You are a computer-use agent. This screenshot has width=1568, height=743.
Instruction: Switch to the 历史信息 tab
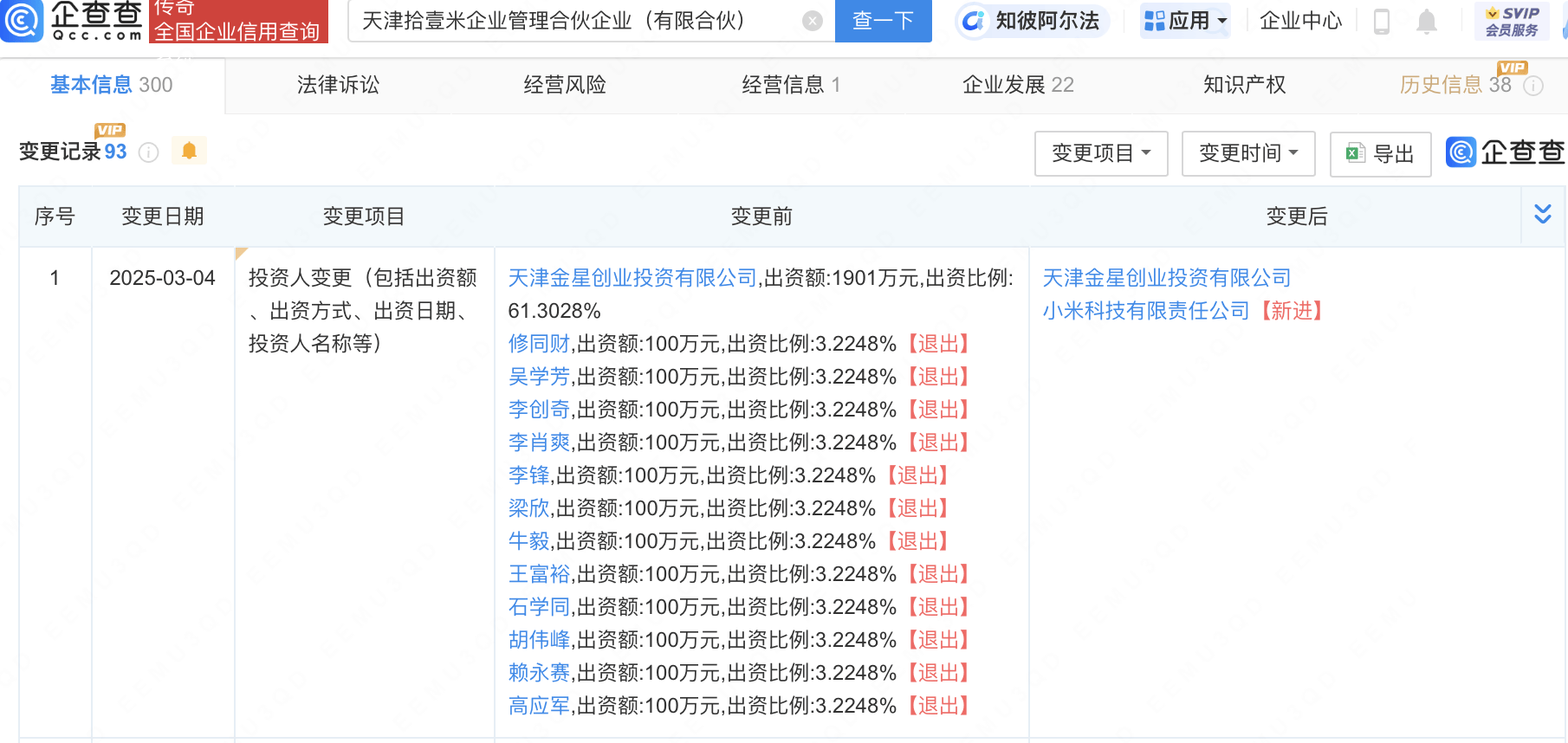[1455, 85]
